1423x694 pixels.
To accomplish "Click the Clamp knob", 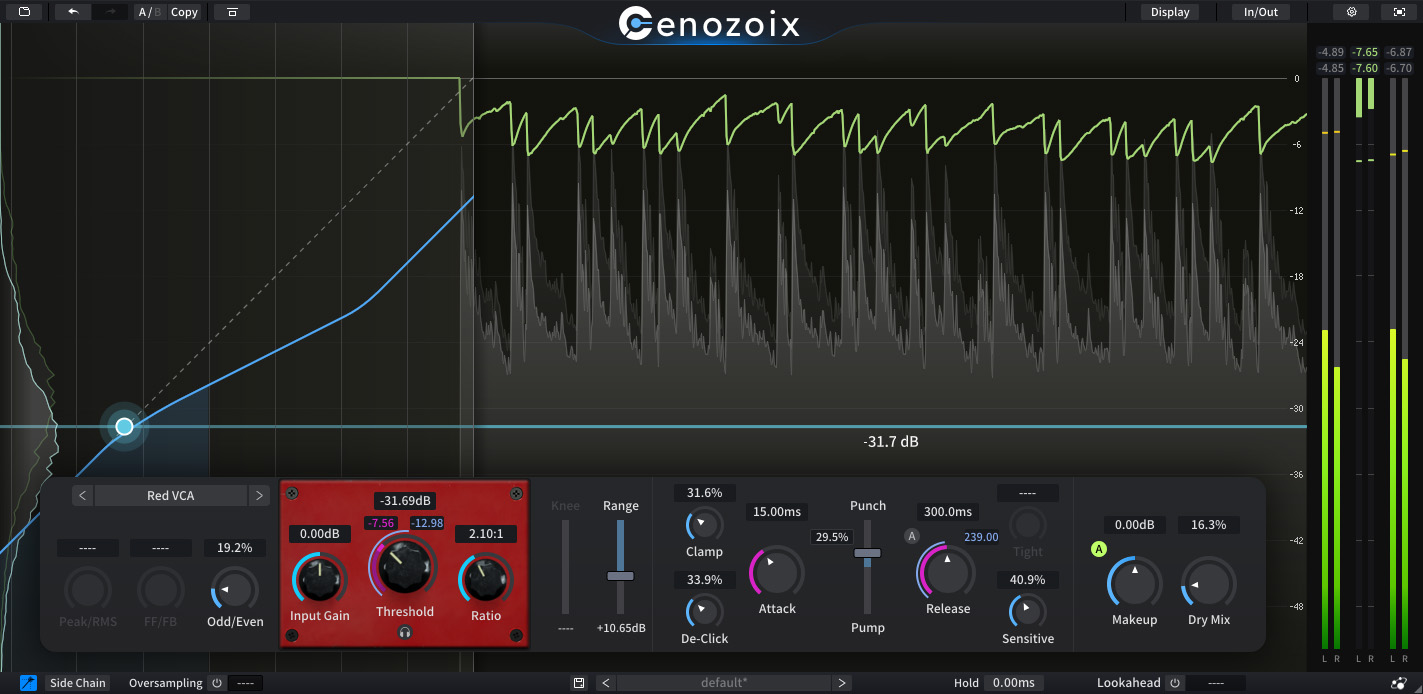I will [704, 524].
